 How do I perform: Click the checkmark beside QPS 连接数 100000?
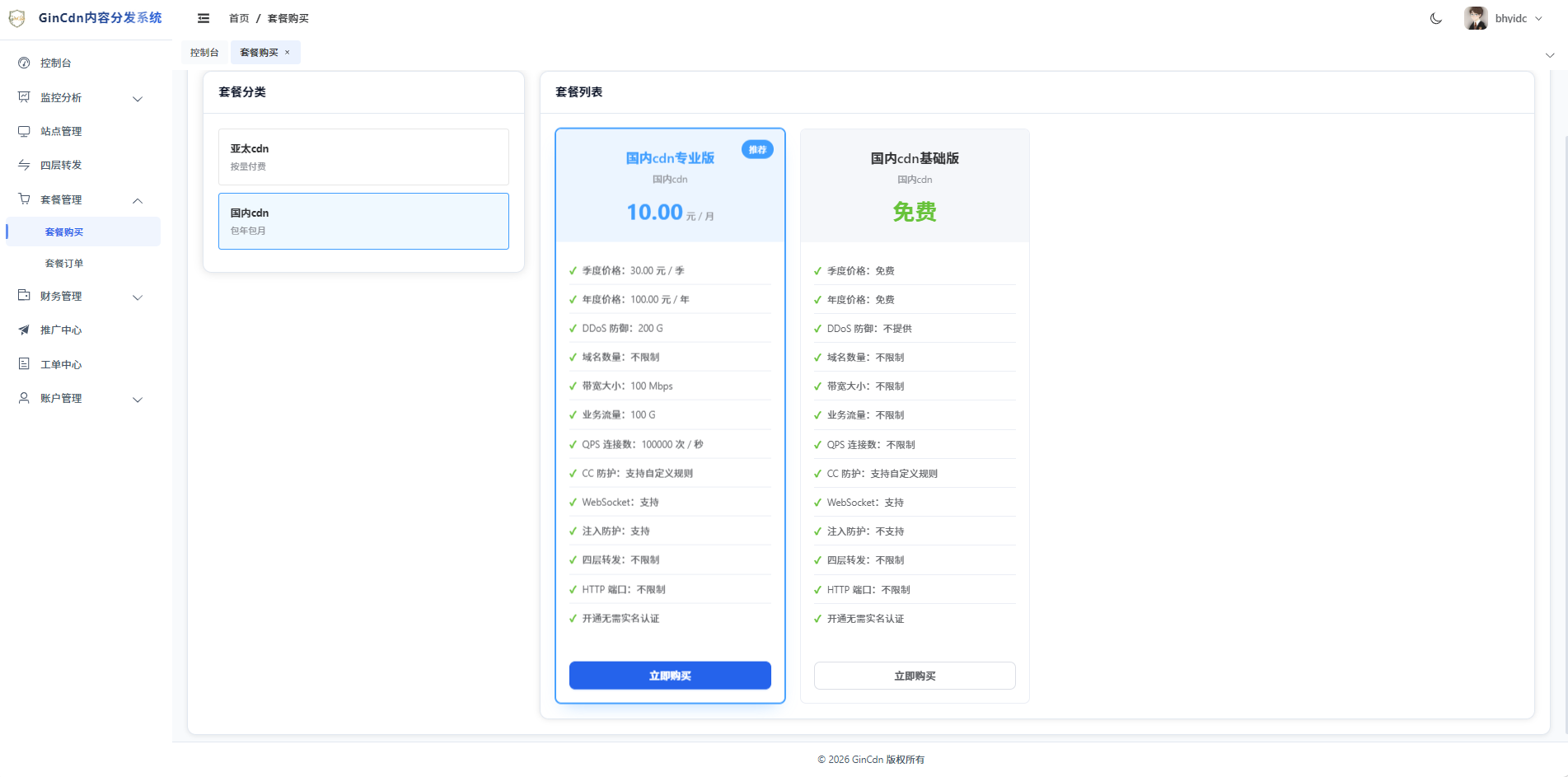coord(573,444)
